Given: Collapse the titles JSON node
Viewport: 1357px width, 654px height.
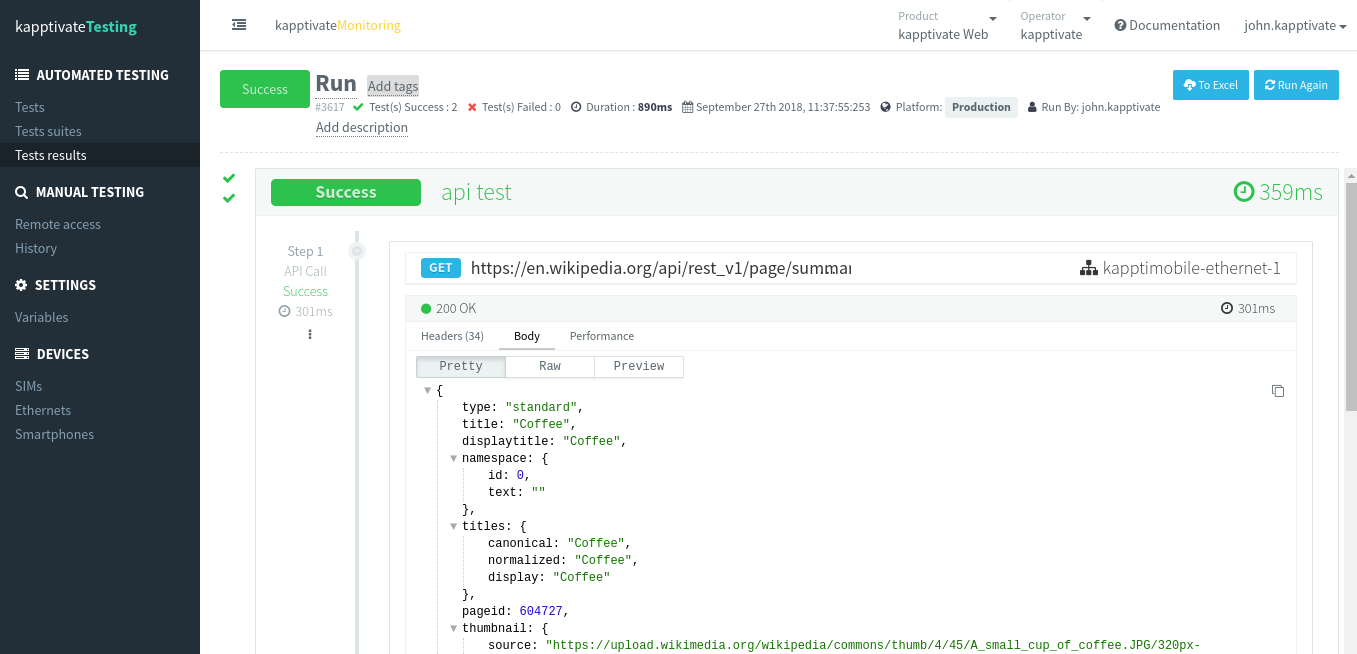Looking at the screenshot, I should pos(454,526).
